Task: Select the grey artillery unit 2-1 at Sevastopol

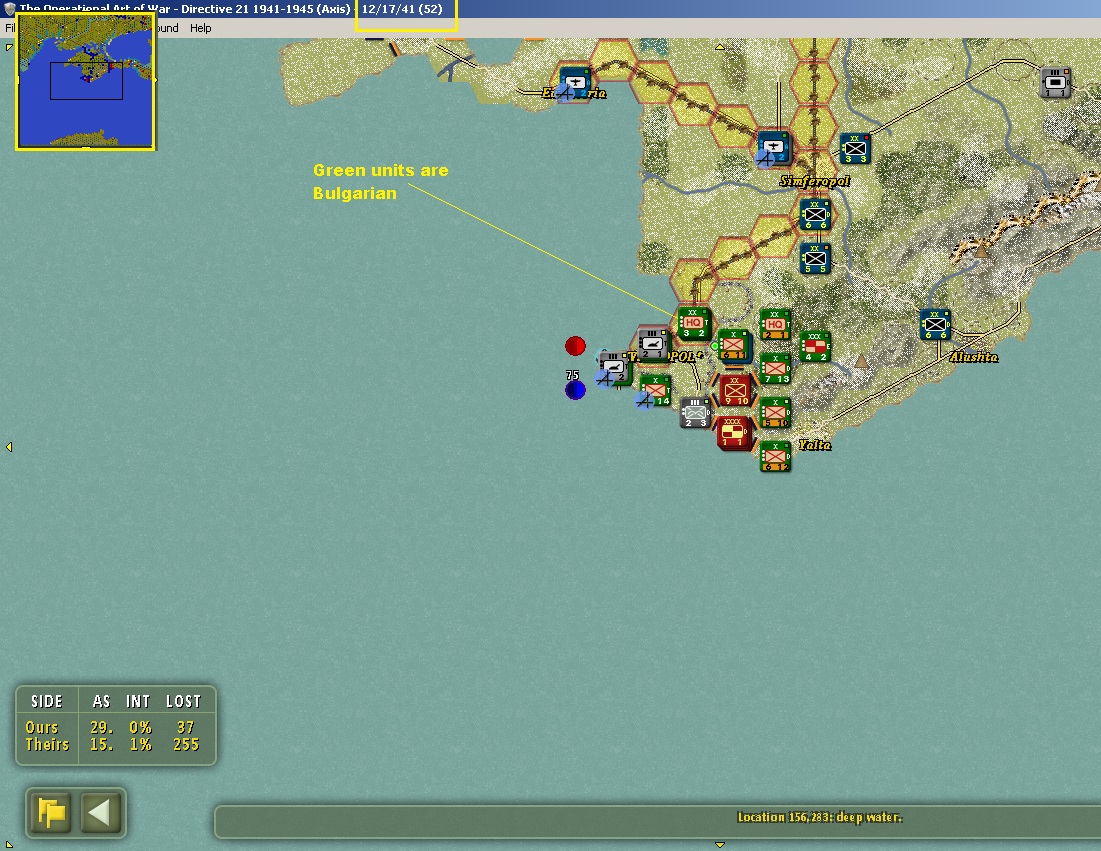Action: 653,344
